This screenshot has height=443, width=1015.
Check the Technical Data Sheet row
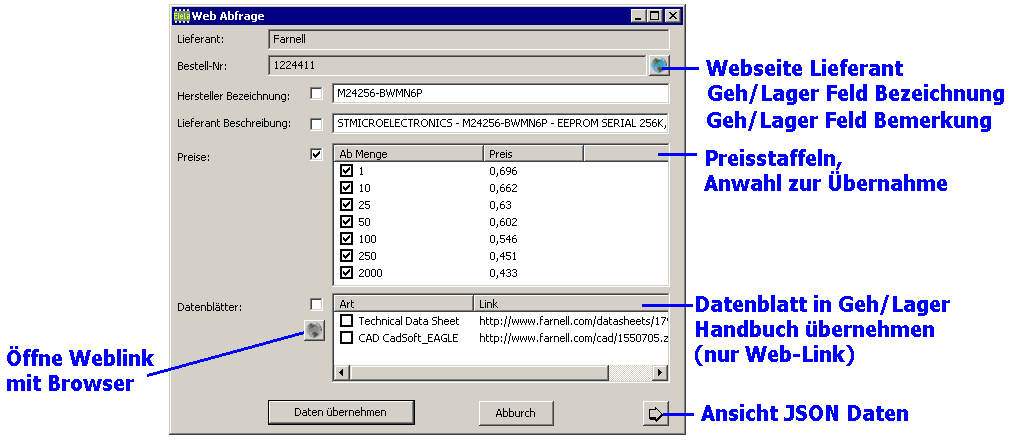pyautogui.click(x=347, y=321)
